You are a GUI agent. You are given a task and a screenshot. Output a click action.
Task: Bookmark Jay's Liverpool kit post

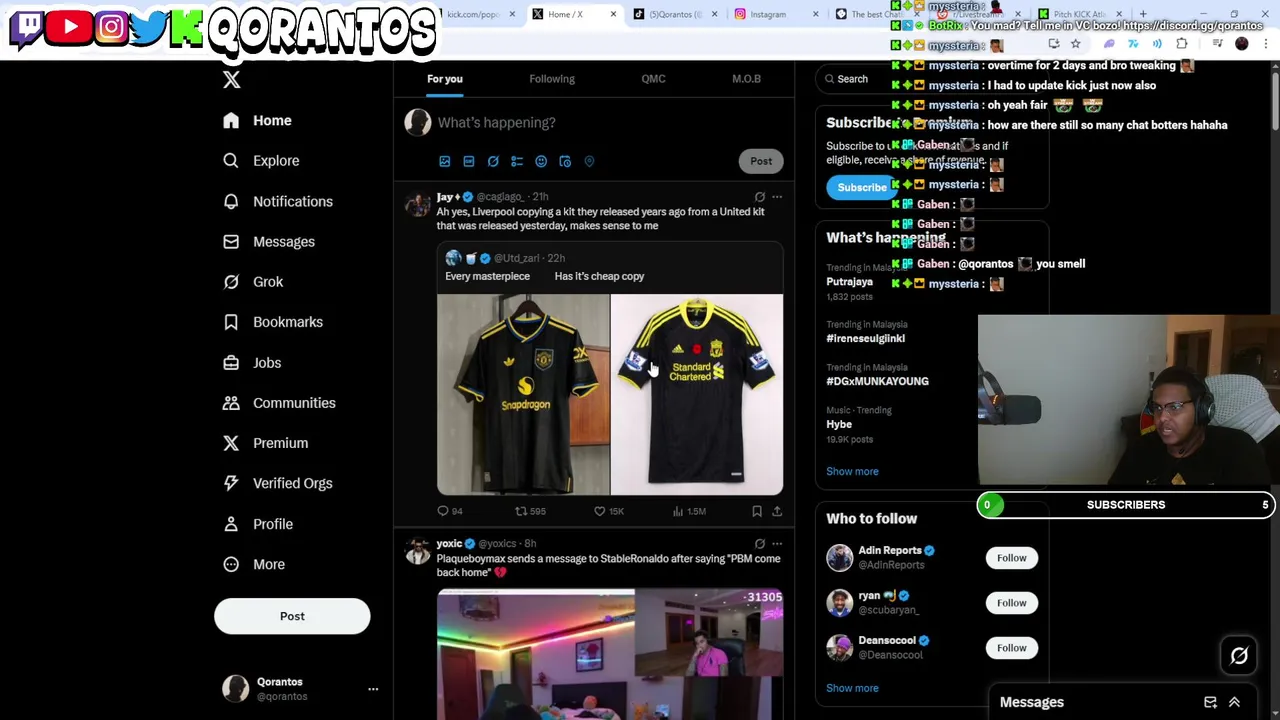(757, 511)
